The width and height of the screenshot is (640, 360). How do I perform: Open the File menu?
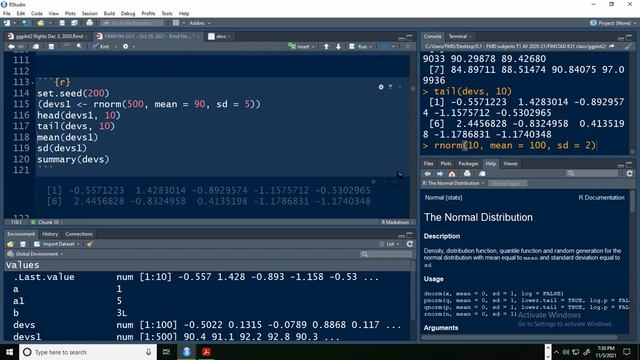coord(7,13)
